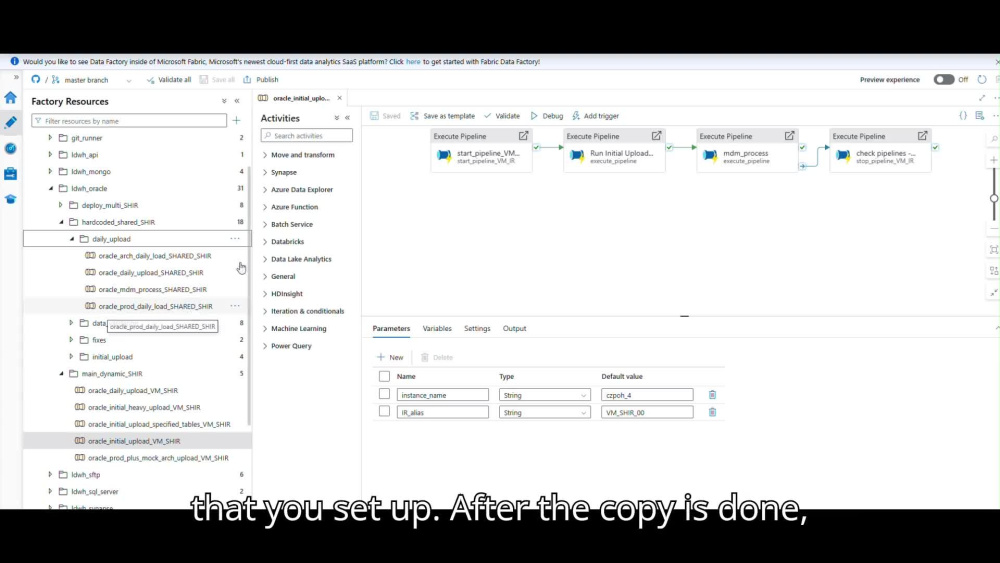This screenshot has height=563, width=1000.
Task: Click Filter resources by name field
Action: [x=129, y=121]
